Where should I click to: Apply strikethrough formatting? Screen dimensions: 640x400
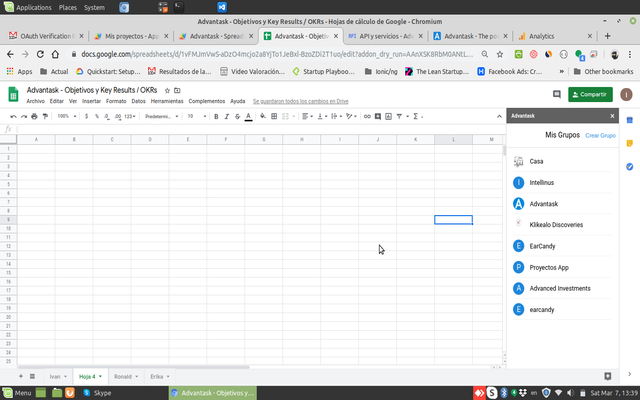tap(238, 116)
